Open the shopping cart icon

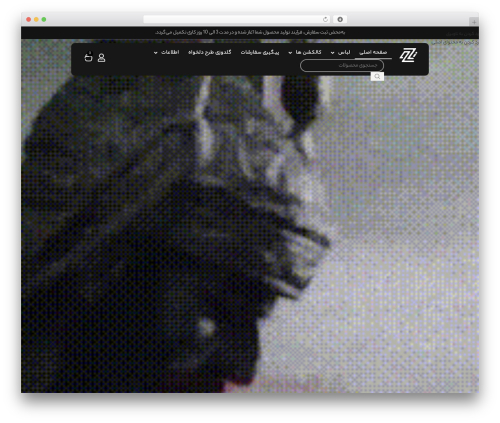[88, 57]
